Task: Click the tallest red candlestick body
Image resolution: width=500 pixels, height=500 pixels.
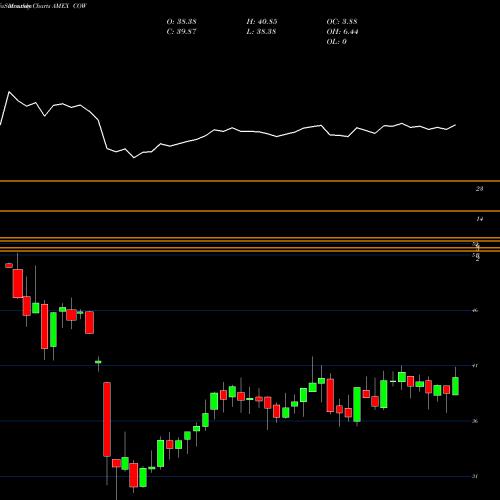Action: tap(107, 419)
